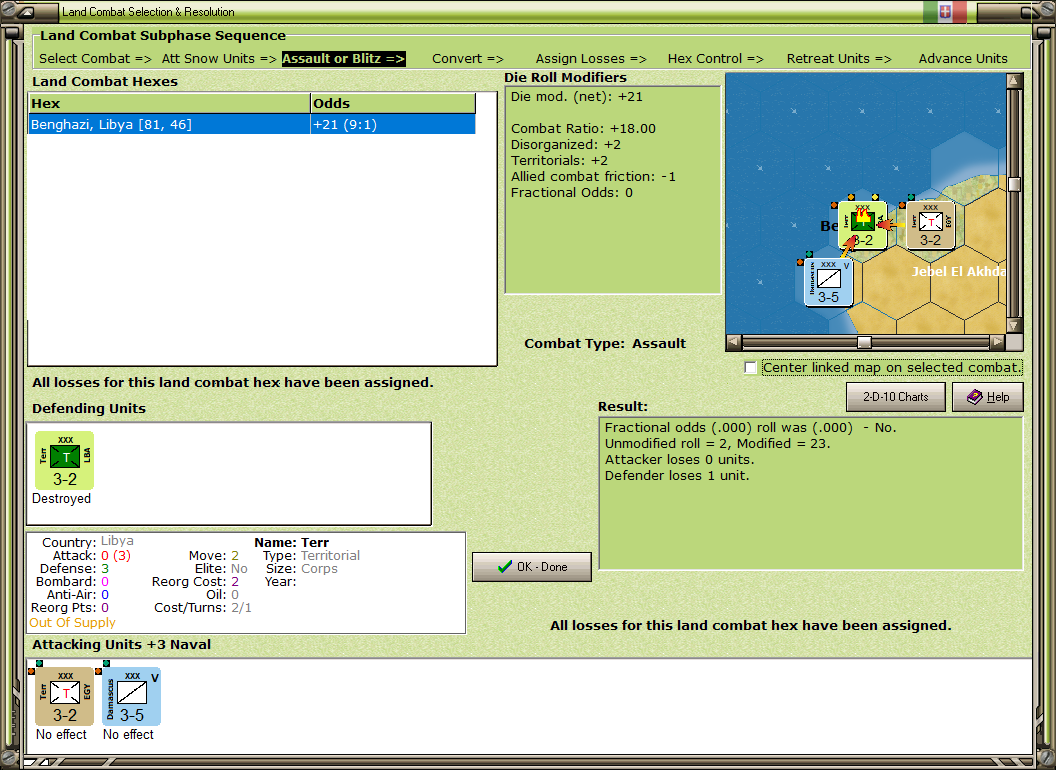Click Att Snow Units subphase
The width and height of the screenshot is (1056, 770).
pyautogui.click(x=219, y=59)
